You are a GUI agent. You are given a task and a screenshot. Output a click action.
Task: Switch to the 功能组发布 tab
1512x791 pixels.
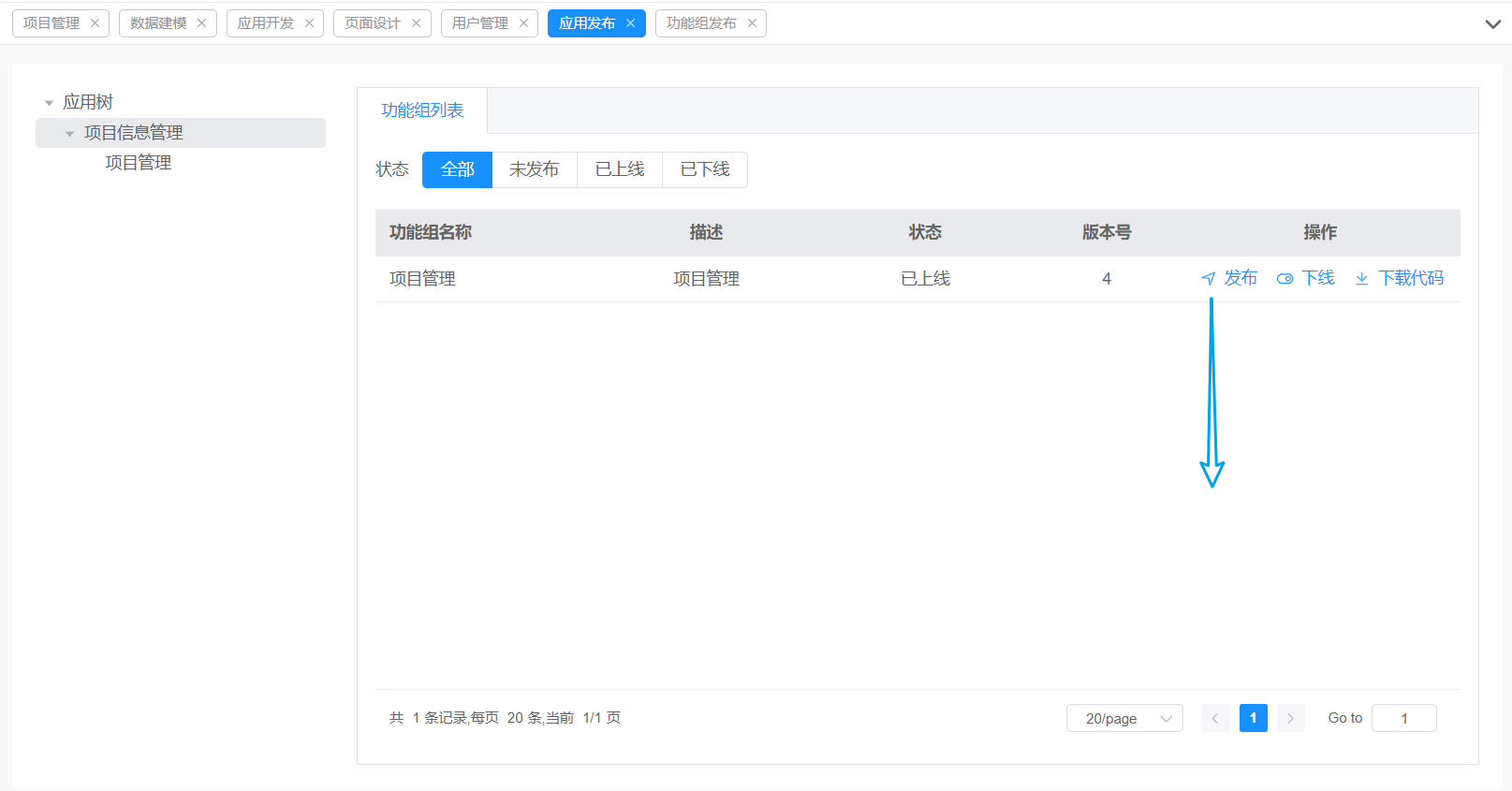coord(701,23)
